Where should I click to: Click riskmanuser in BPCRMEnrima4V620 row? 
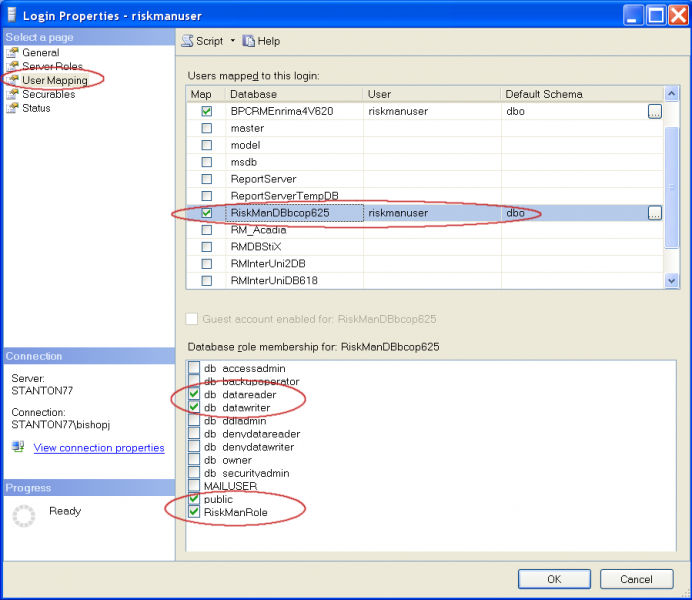click(398, 111)
